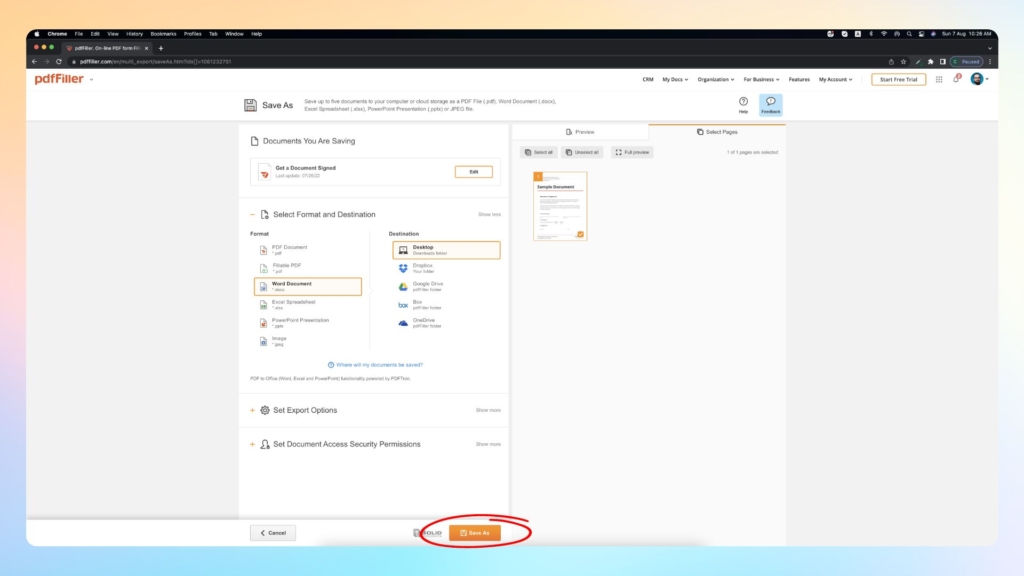Open the Features menu item
The width and height of the screenshot is (1024, 576).
(x=799, y=80)
